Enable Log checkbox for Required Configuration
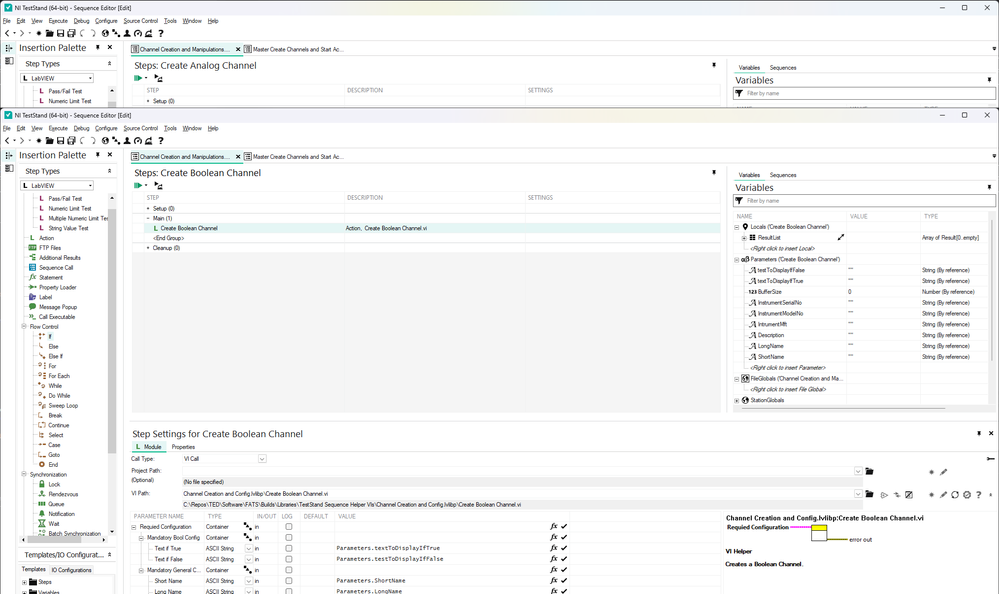Image resolution: width=999 pixels, height=594 pixels. coord(289,526)
